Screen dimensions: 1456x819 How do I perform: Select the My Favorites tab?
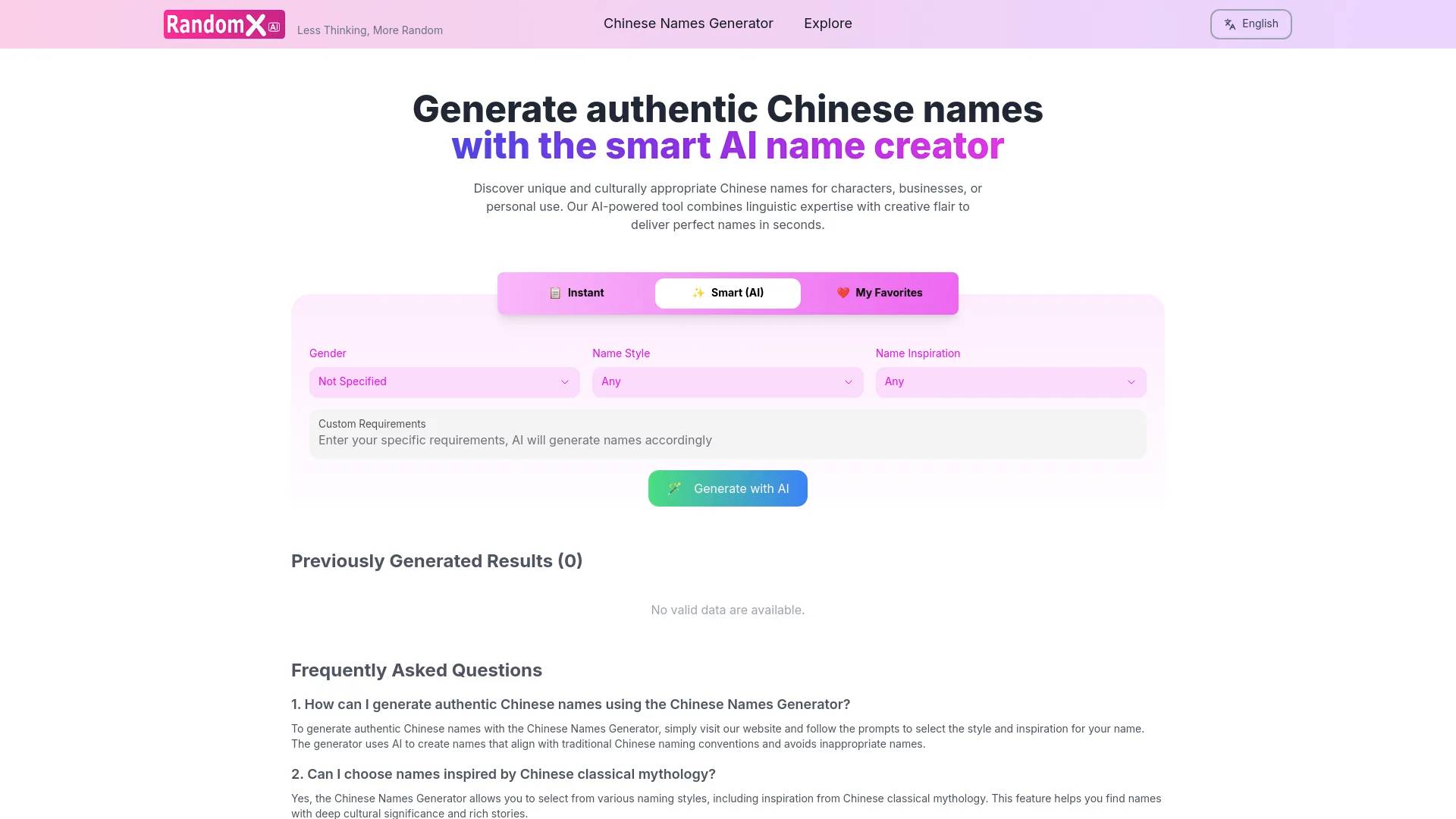880,292
